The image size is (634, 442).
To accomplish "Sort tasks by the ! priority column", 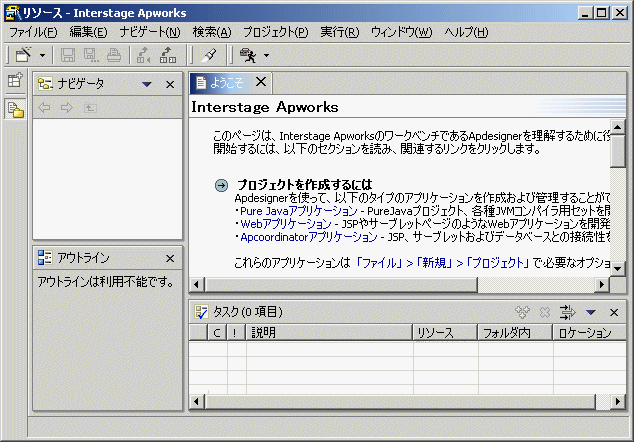I will click(236, 332).
